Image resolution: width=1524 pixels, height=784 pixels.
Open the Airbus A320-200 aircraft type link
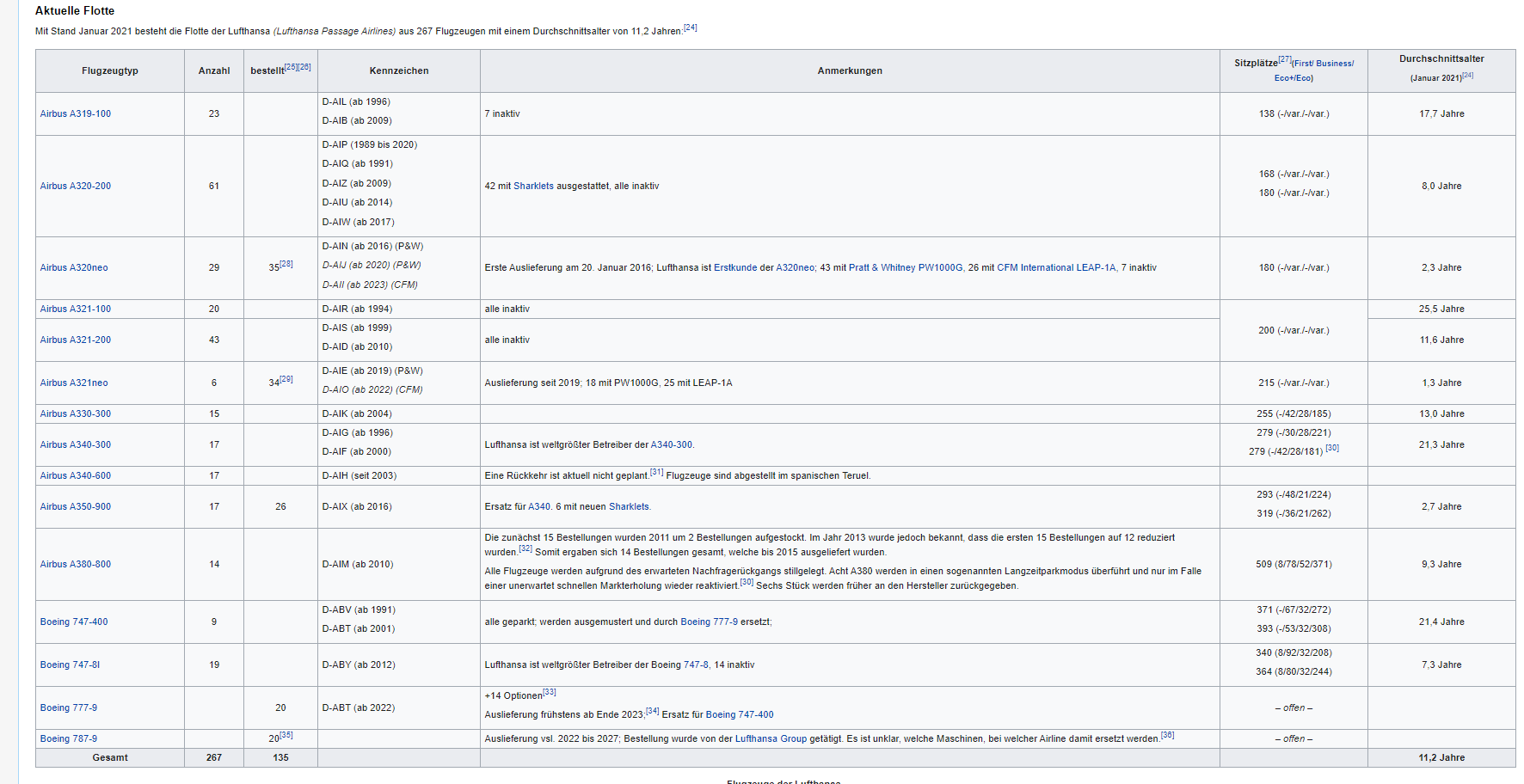click(x=76, y=186)
